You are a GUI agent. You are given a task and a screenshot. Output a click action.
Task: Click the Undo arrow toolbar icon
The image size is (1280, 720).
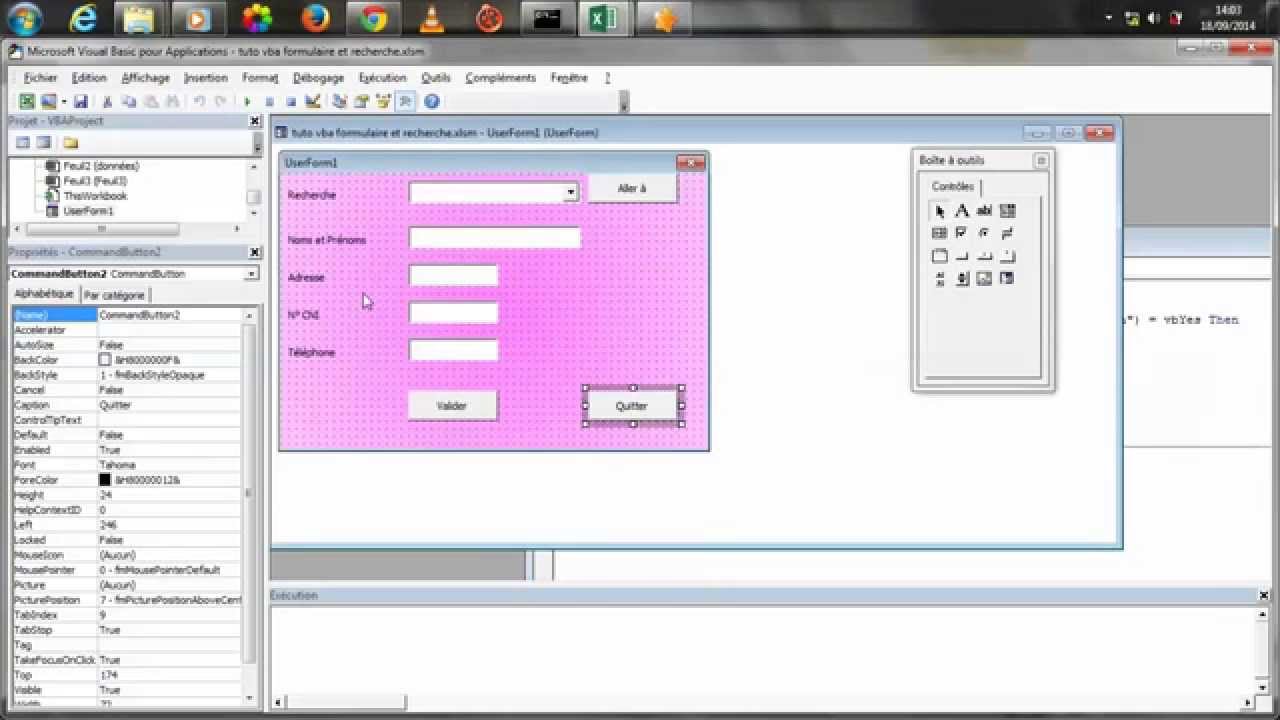(199, 101)
